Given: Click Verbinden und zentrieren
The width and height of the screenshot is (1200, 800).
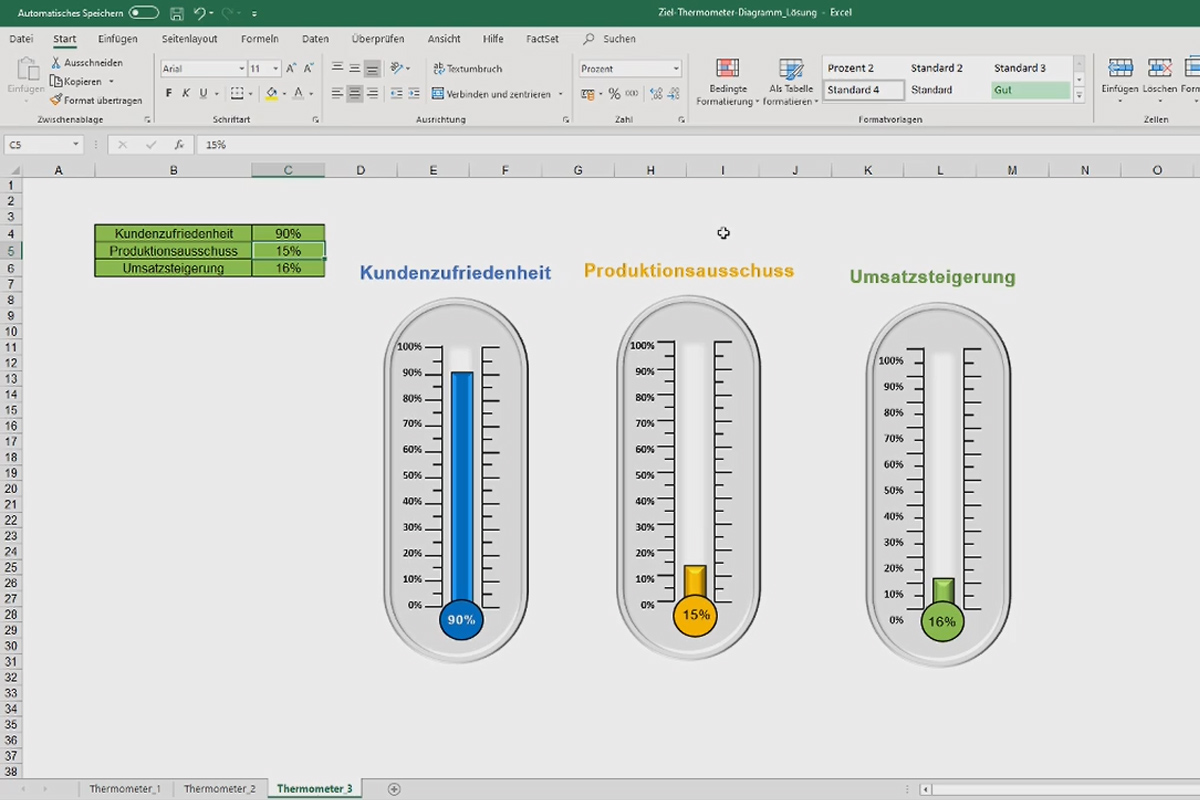Looking at the screenshot, I should point(491,94).
